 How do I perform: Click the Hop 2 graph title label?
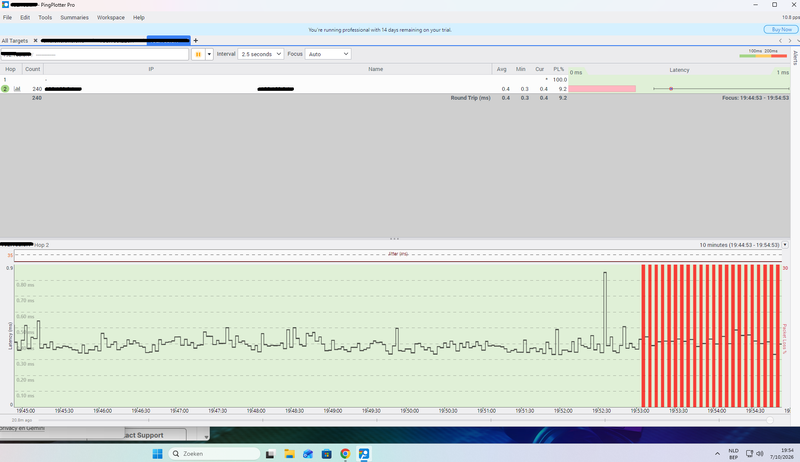point(42,245)
